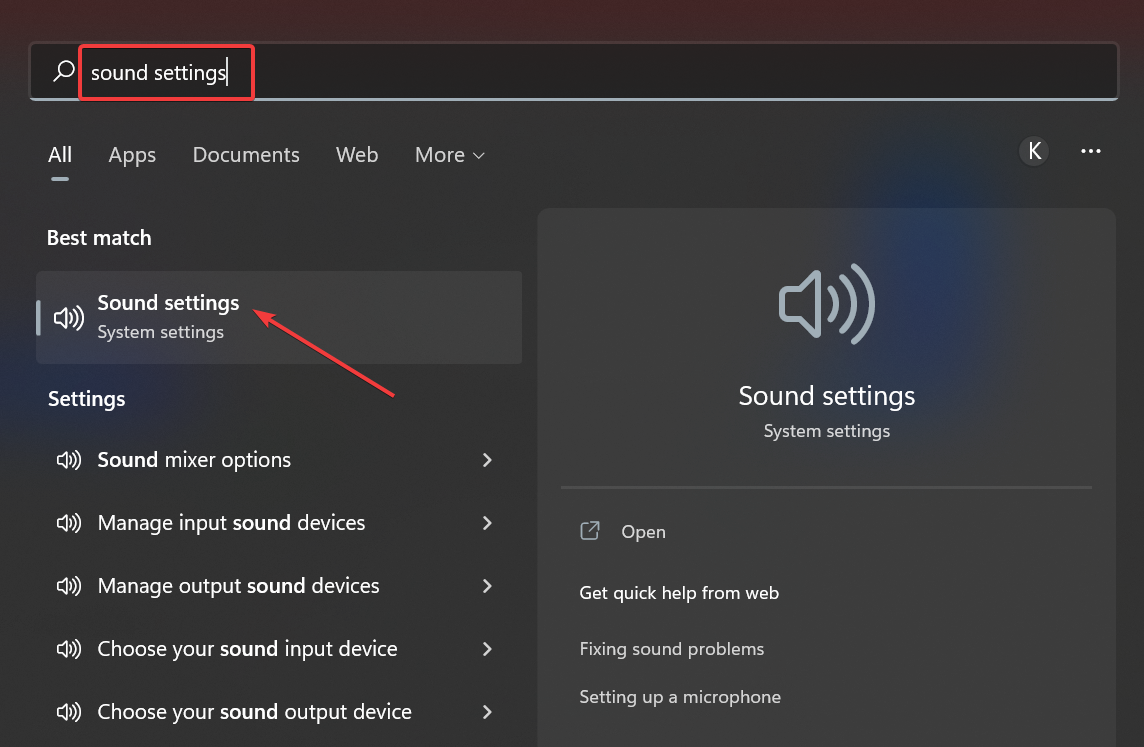Screen dimensions: 1144x747
Task: Select the Web search filter
Action: click(x=357, y=155)
